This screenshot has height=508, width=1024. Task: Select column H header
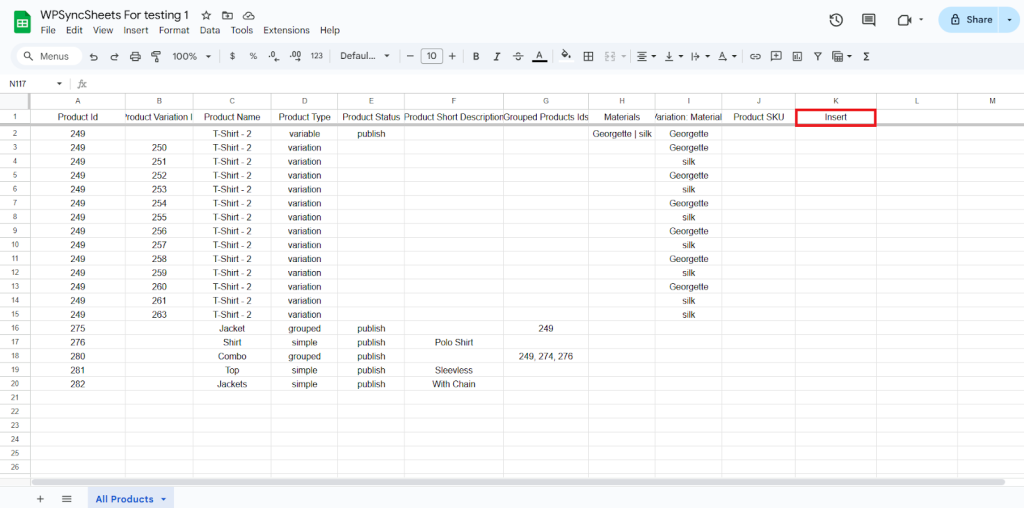pos(622,101)
